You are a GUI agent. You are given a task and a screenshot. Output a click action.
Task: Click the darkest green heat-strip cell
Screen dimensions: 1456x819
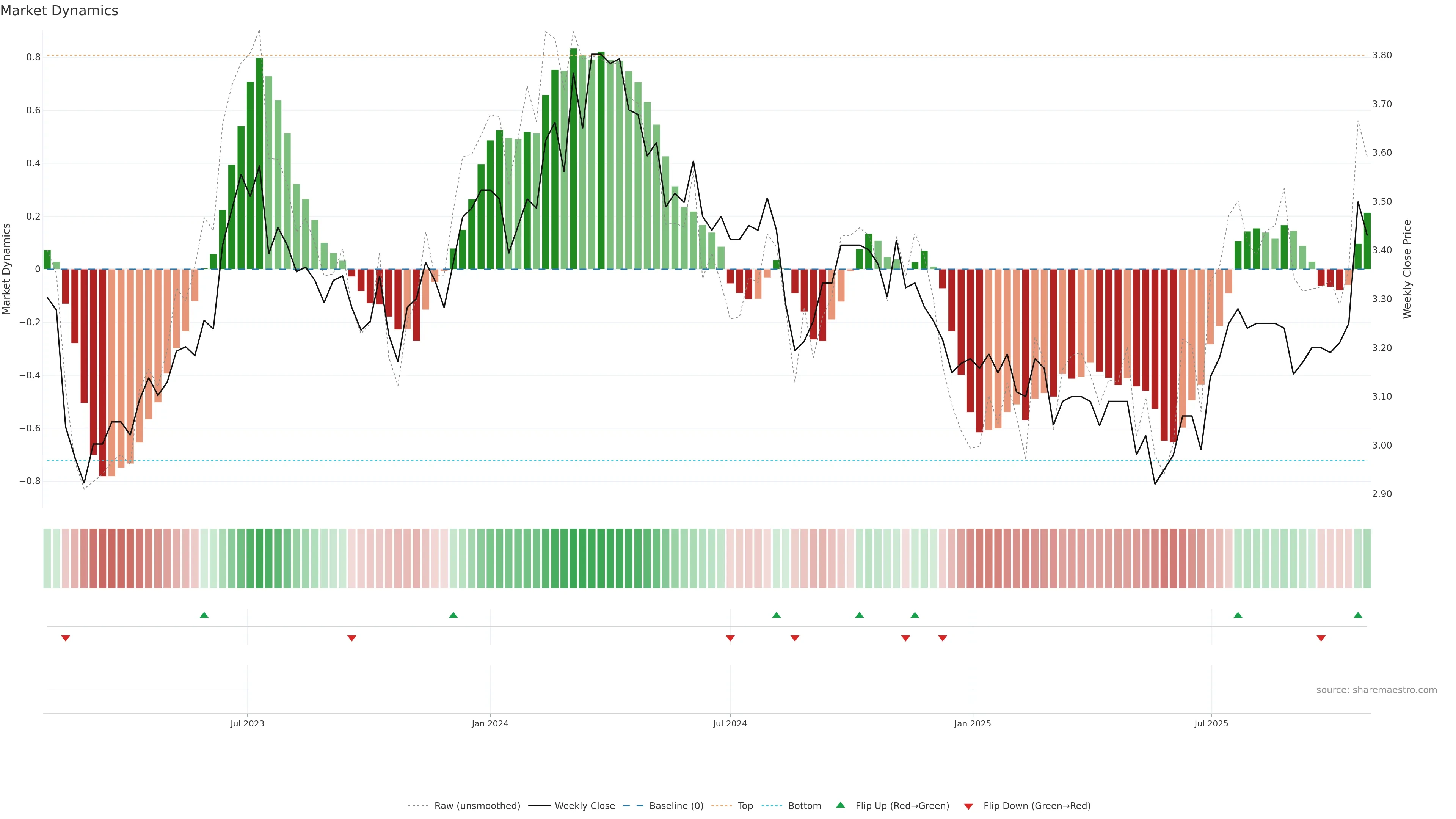click(x=573, y=558)
